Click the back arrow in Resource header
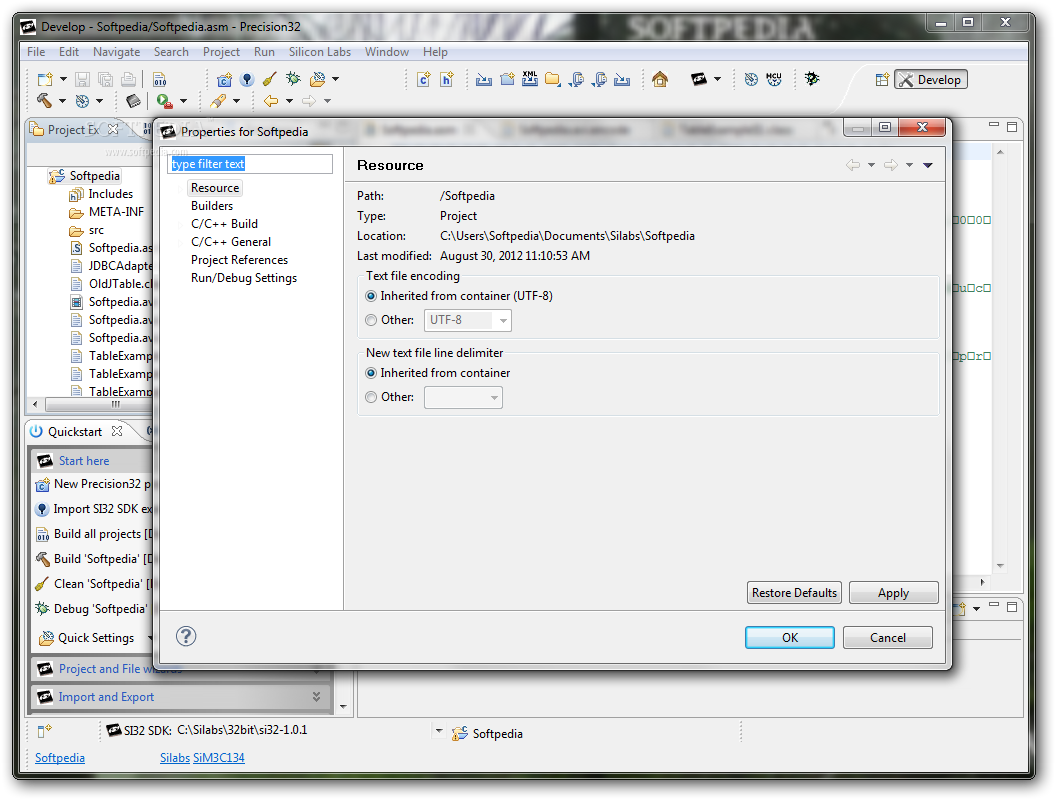 (x=853, y=165)
